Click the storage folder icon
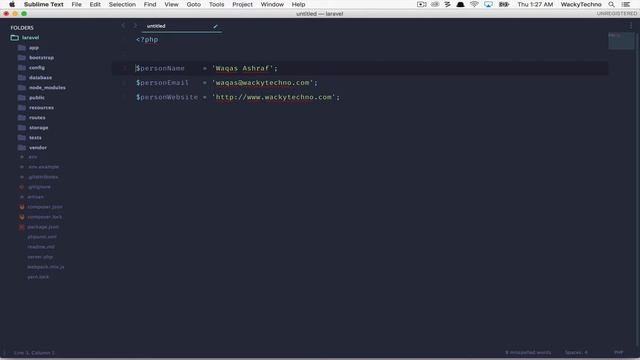The width and height of the screenshot is (640, 360). (22, 128)
